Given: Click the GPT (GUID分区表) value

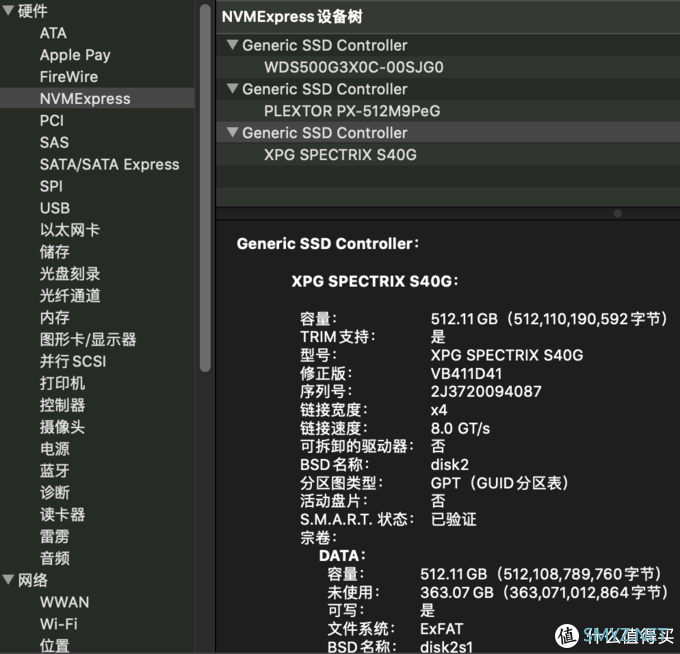Looking at the screenshot, I should pos(500,483).
